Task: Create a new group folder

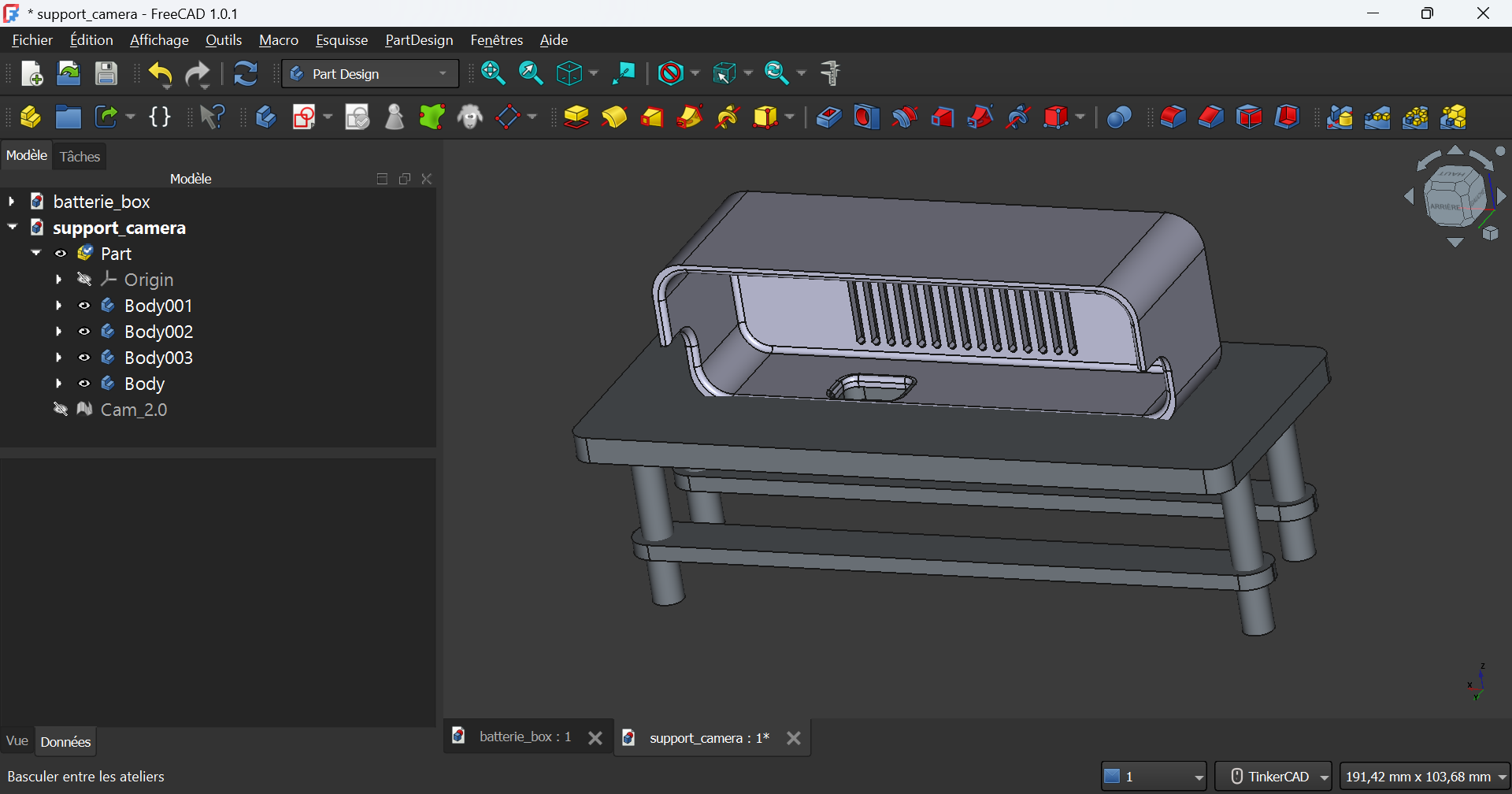Action: click(x=69, y=117)
